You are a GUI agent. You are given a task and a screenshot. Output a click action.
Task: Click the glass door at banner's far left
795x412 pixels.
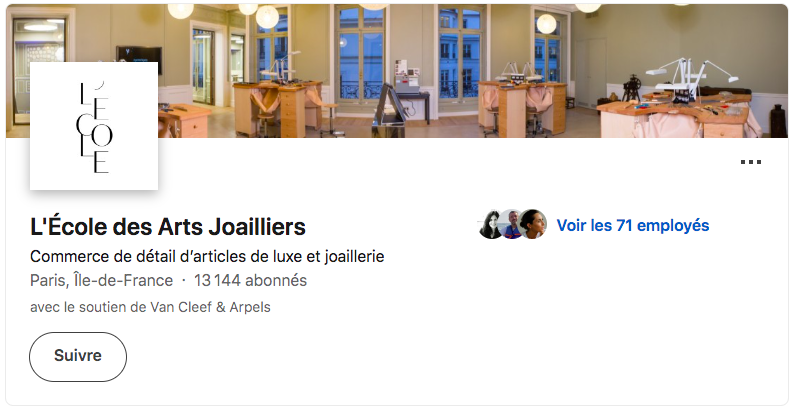(36, 70)
